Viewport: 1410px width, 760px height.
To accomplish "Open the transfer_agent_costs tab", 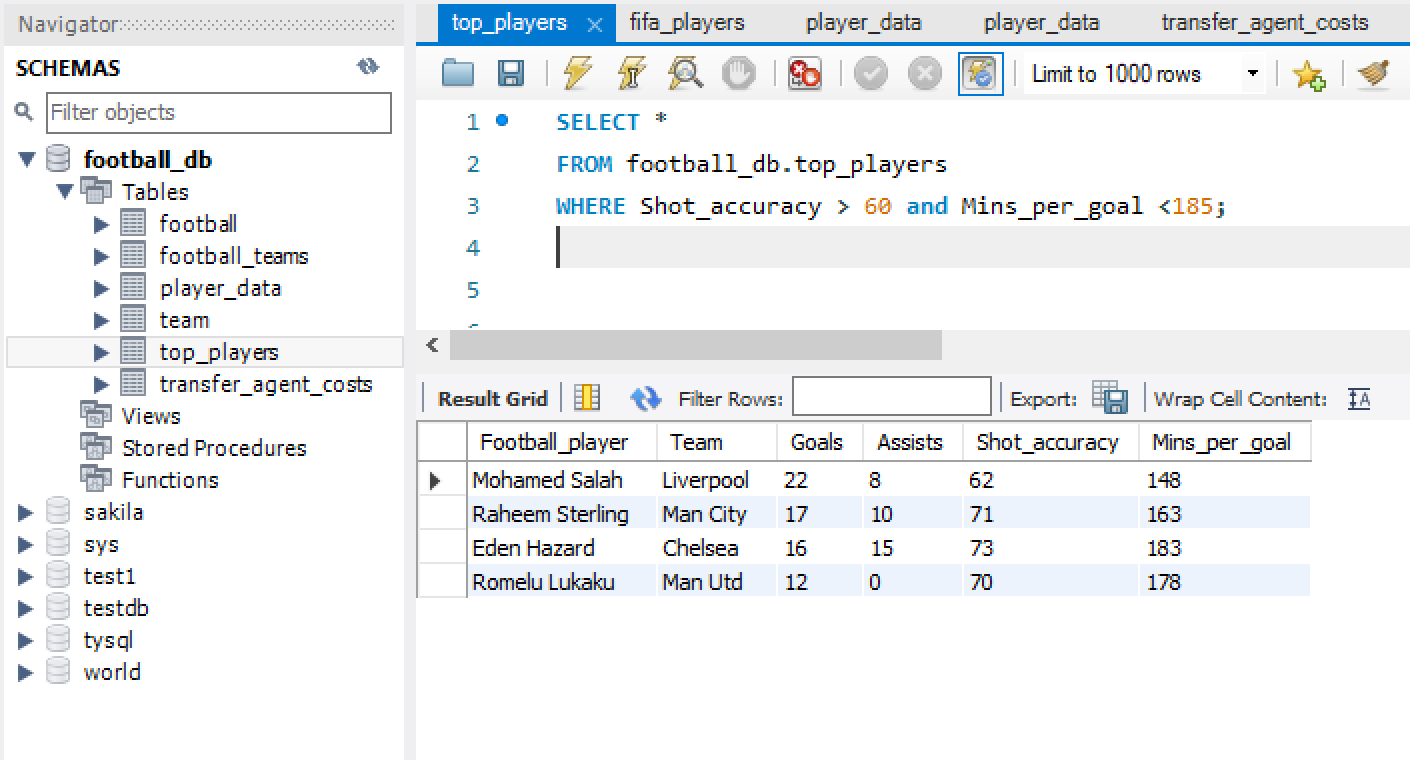I will pos(1264,22).
